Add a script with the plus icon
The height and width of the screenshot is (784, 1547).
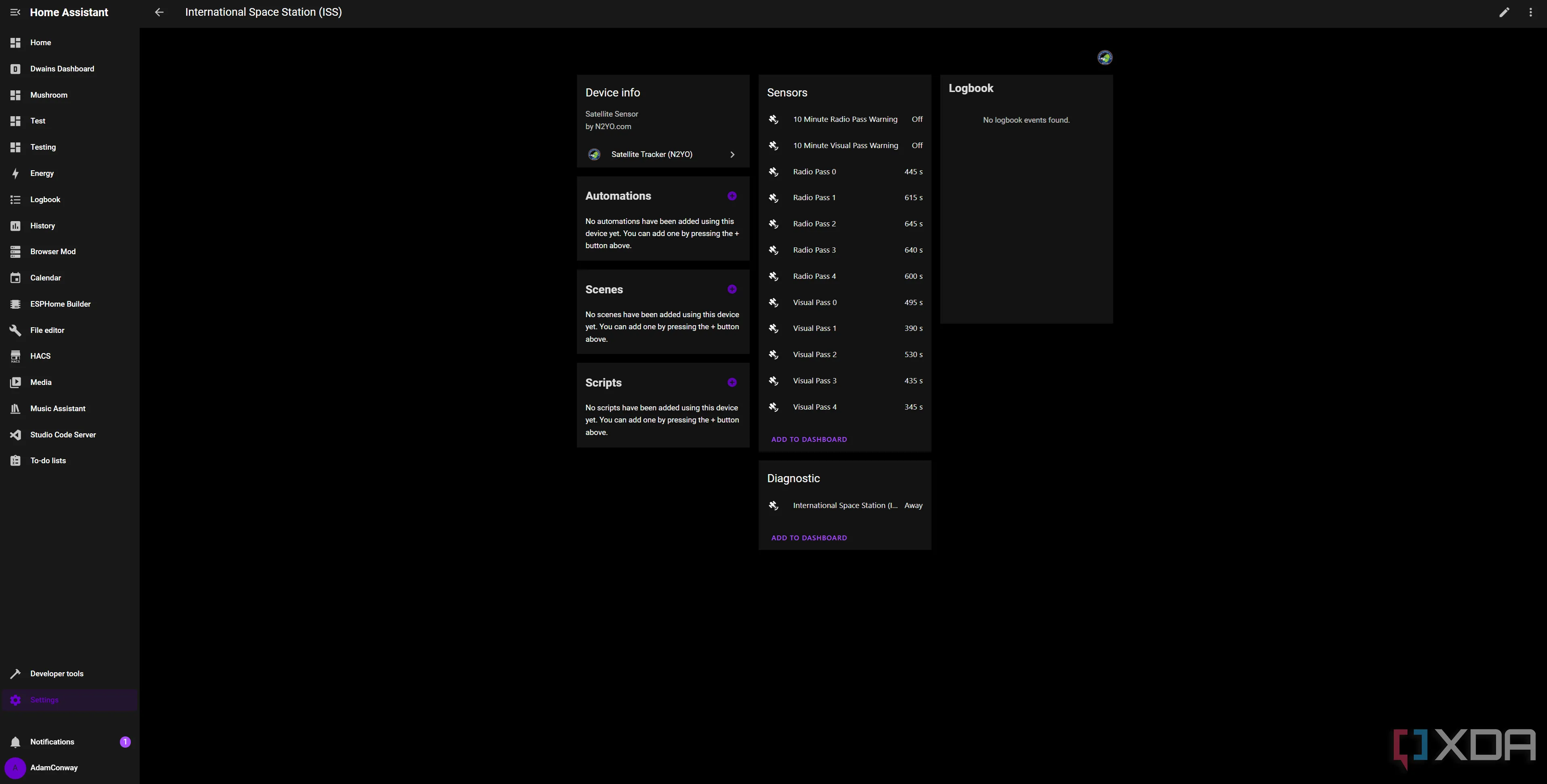click(732, 383)
